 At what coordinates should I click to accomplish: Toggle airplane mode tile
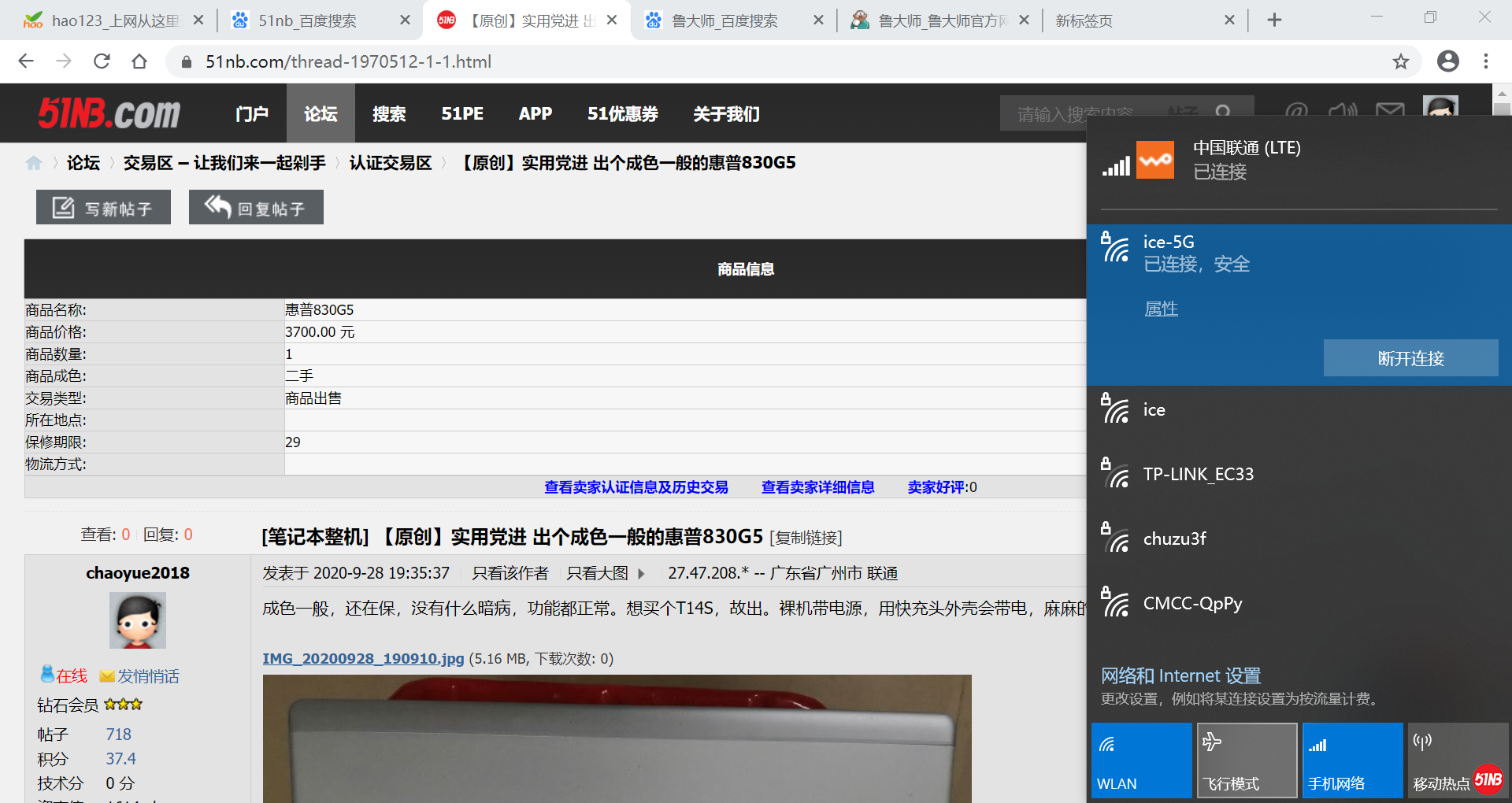click(1247, 760)
